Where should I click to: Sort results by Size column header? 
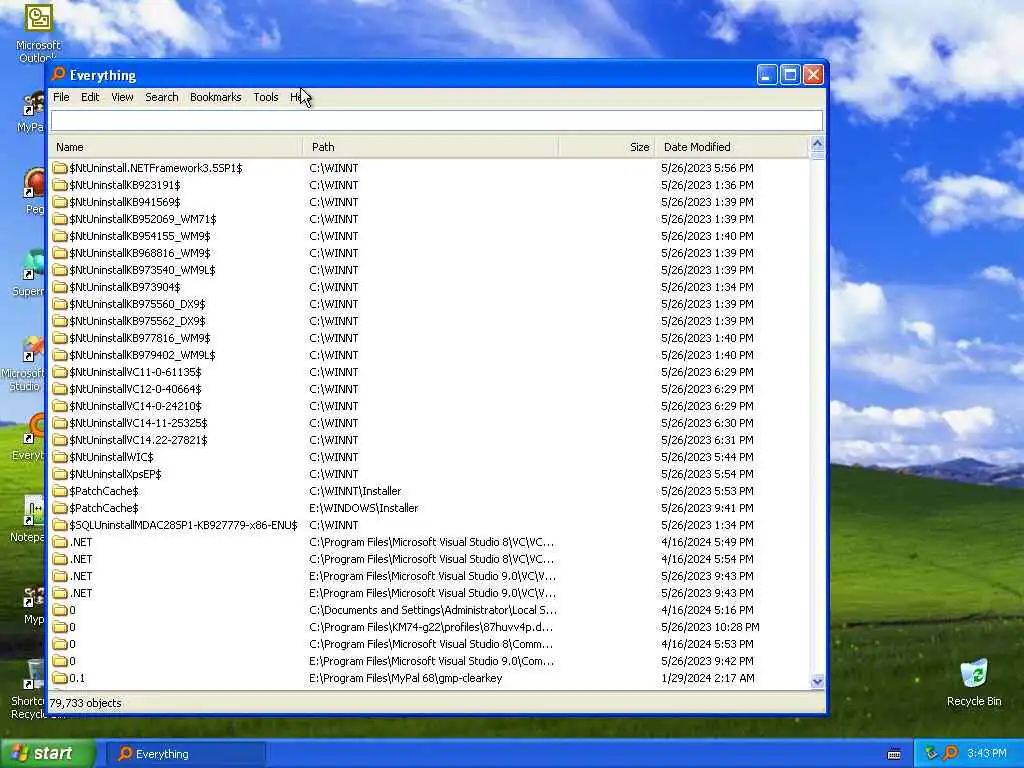[607, 147]
